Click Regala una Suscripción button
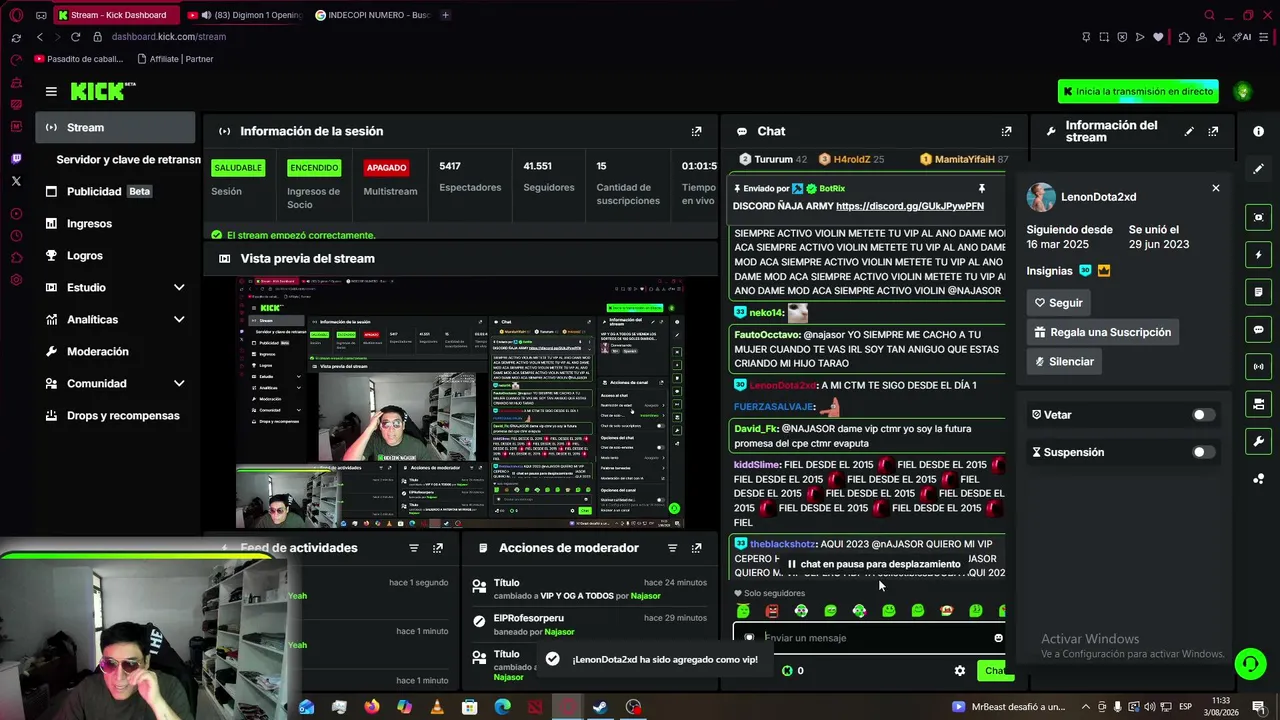1280x720 pixels. pos(1102,332)
